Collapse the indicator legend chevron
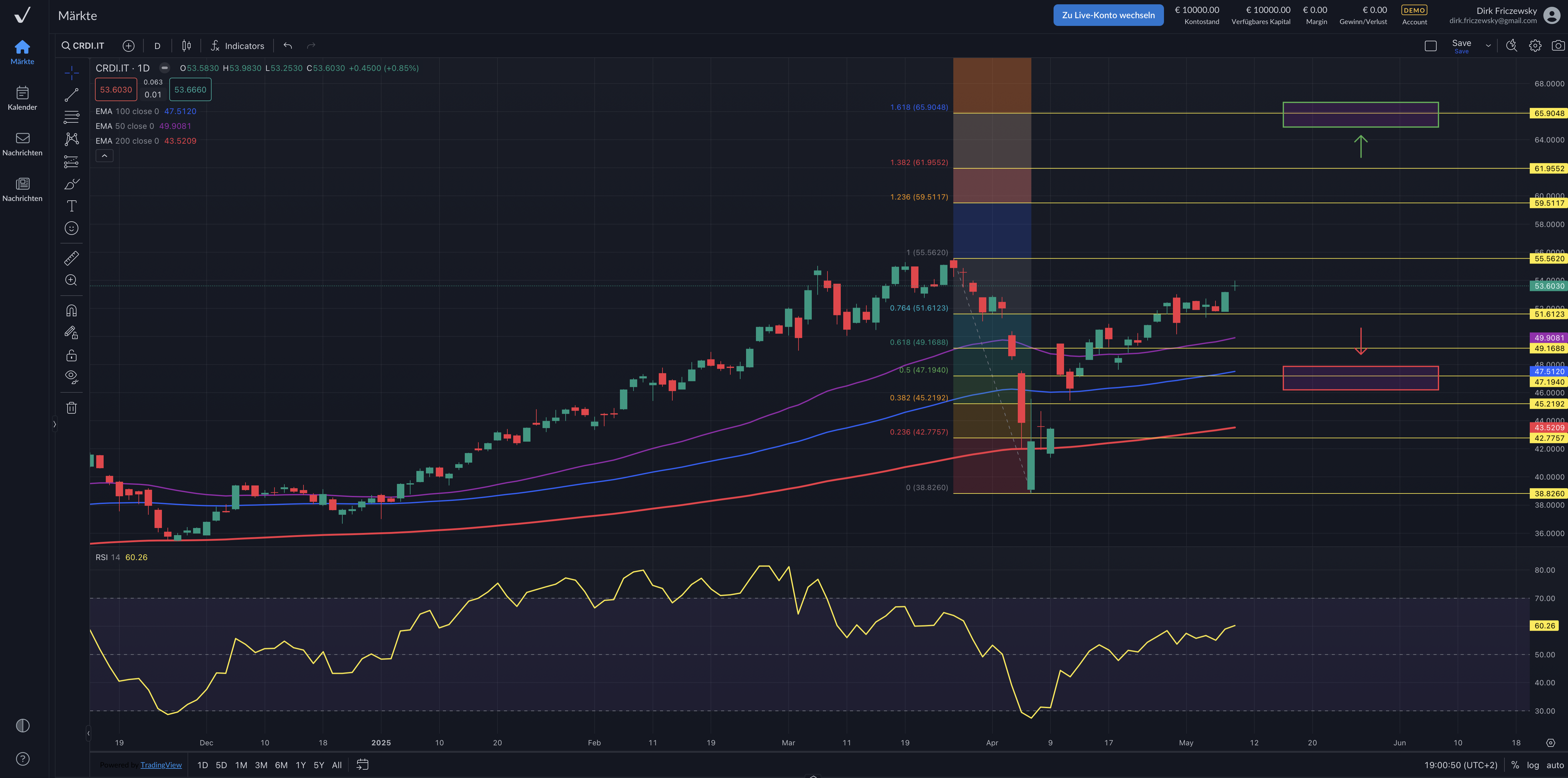The width and height of the screenshot is (1568, 778). 104,156
